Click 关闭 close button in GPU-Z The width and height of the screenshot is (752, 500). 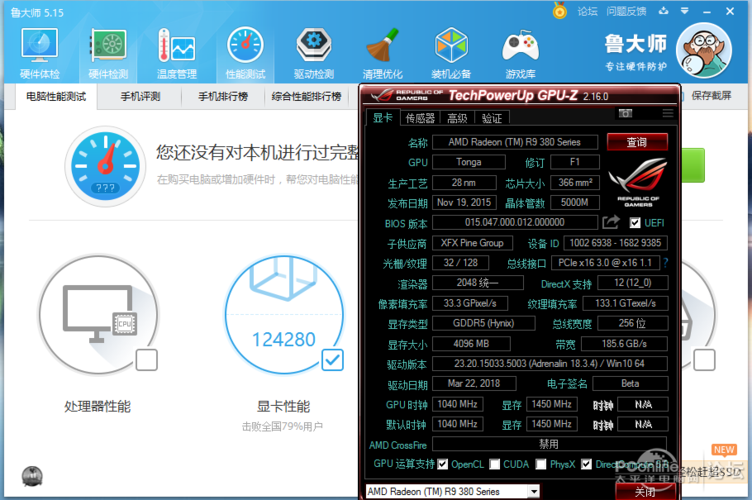click(x=645, y=492)
